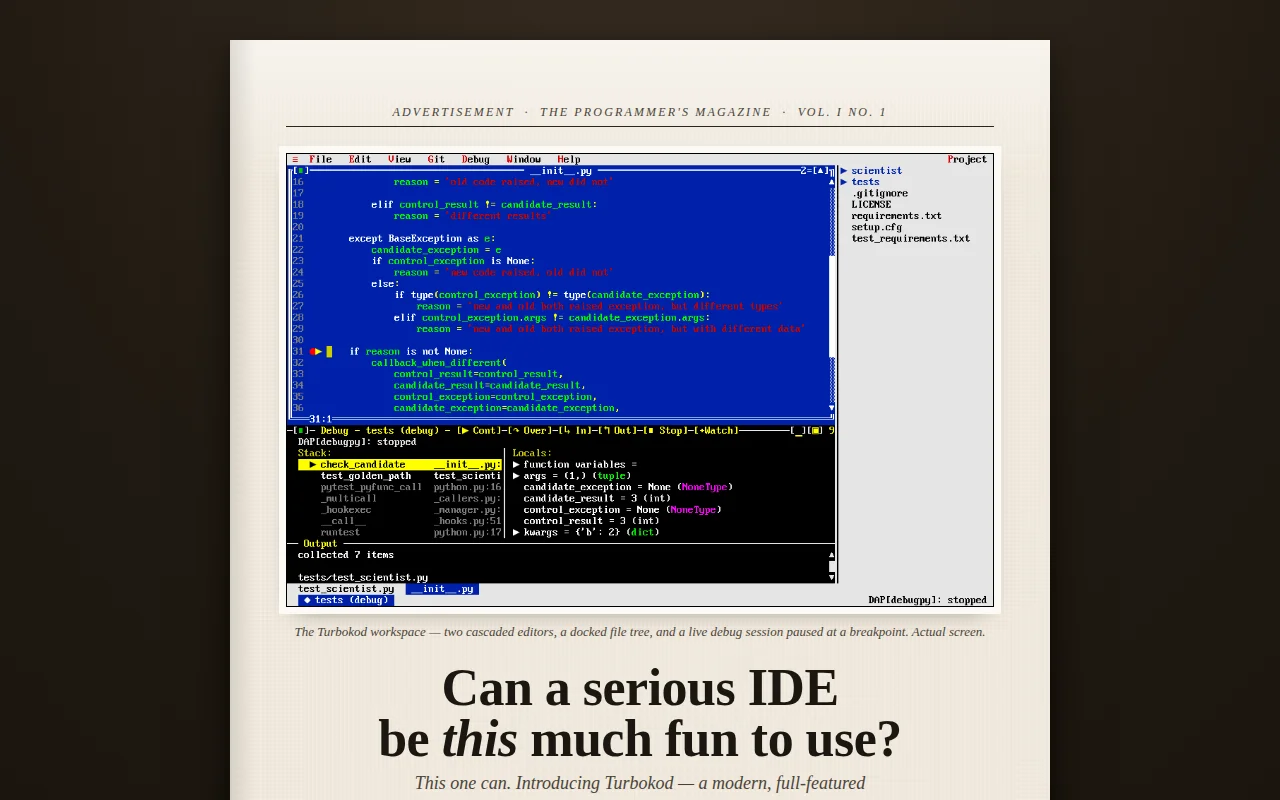Viewport: 1280px width, 800px height.
Task: Click control_exception = None in Locals
Action: pos(622,509)
